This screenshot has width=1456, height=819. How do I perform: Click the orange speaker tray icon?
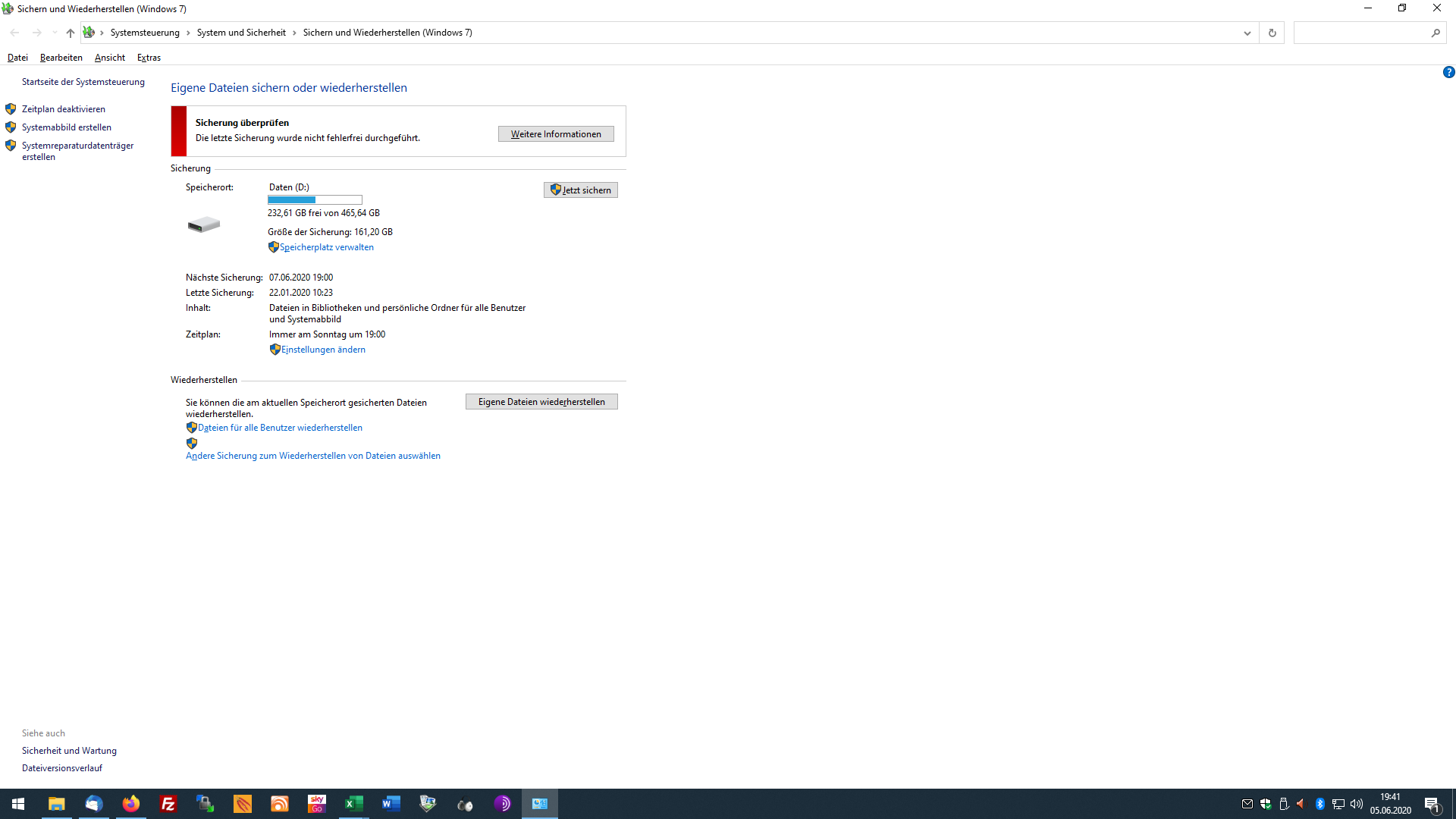pos(1301,804)
